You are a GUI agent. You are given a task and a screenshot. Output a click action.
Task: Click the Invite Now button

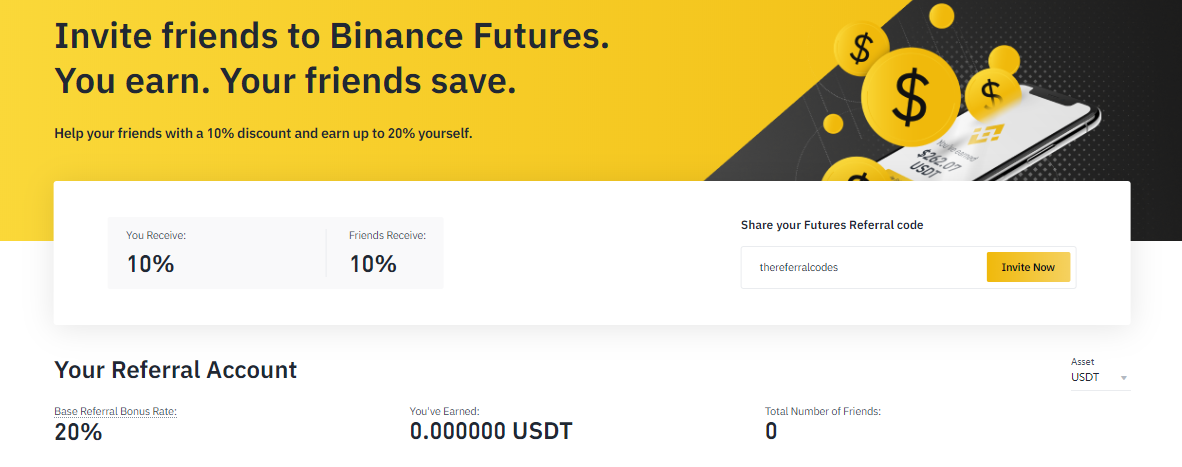[1028, 267]
